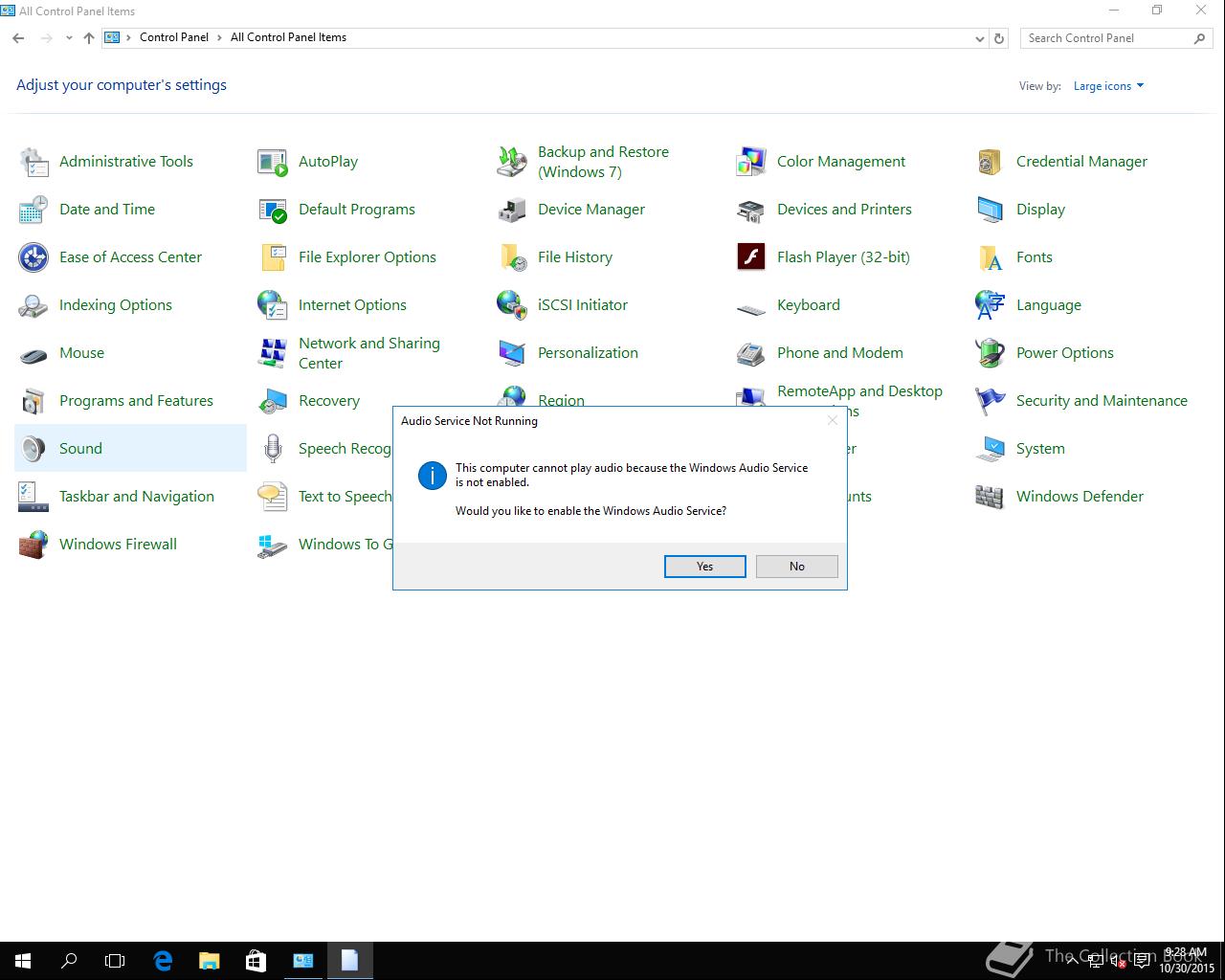Launch Microsoft Edge from taskbar
Image resolution: width=1225 pixels, height=980 pixels.
tap(163, 961)
